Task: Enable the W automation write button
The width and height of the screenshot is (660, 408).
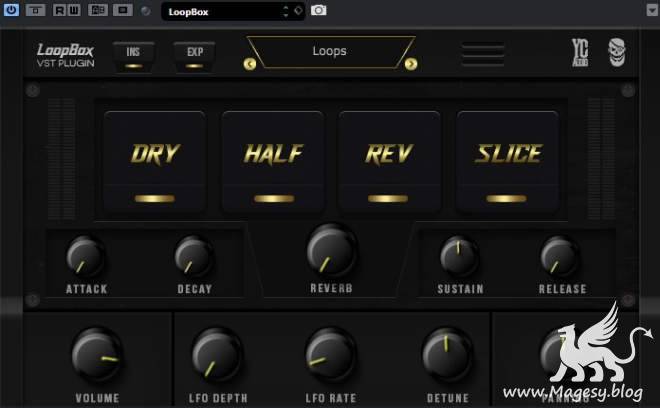Action: (x=72, y=10)
